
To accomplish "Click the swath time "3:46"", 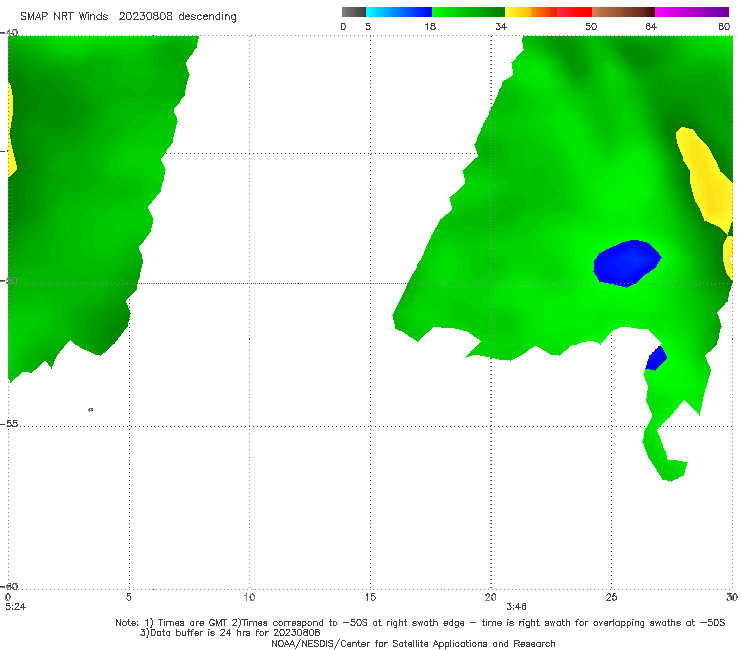I will 516,607.
